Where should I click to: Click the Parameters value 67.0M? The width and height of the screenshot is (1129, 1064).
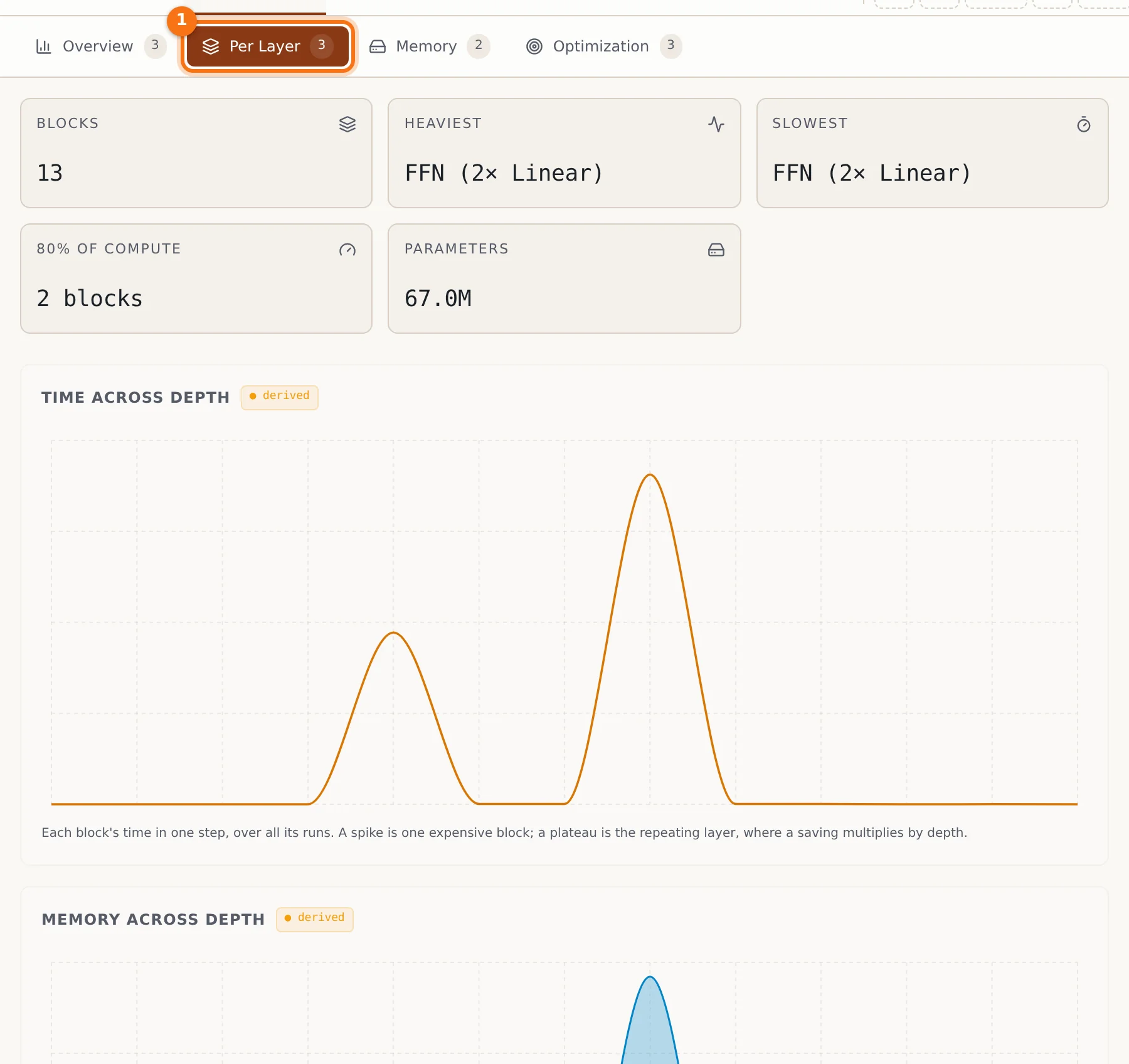438,299
